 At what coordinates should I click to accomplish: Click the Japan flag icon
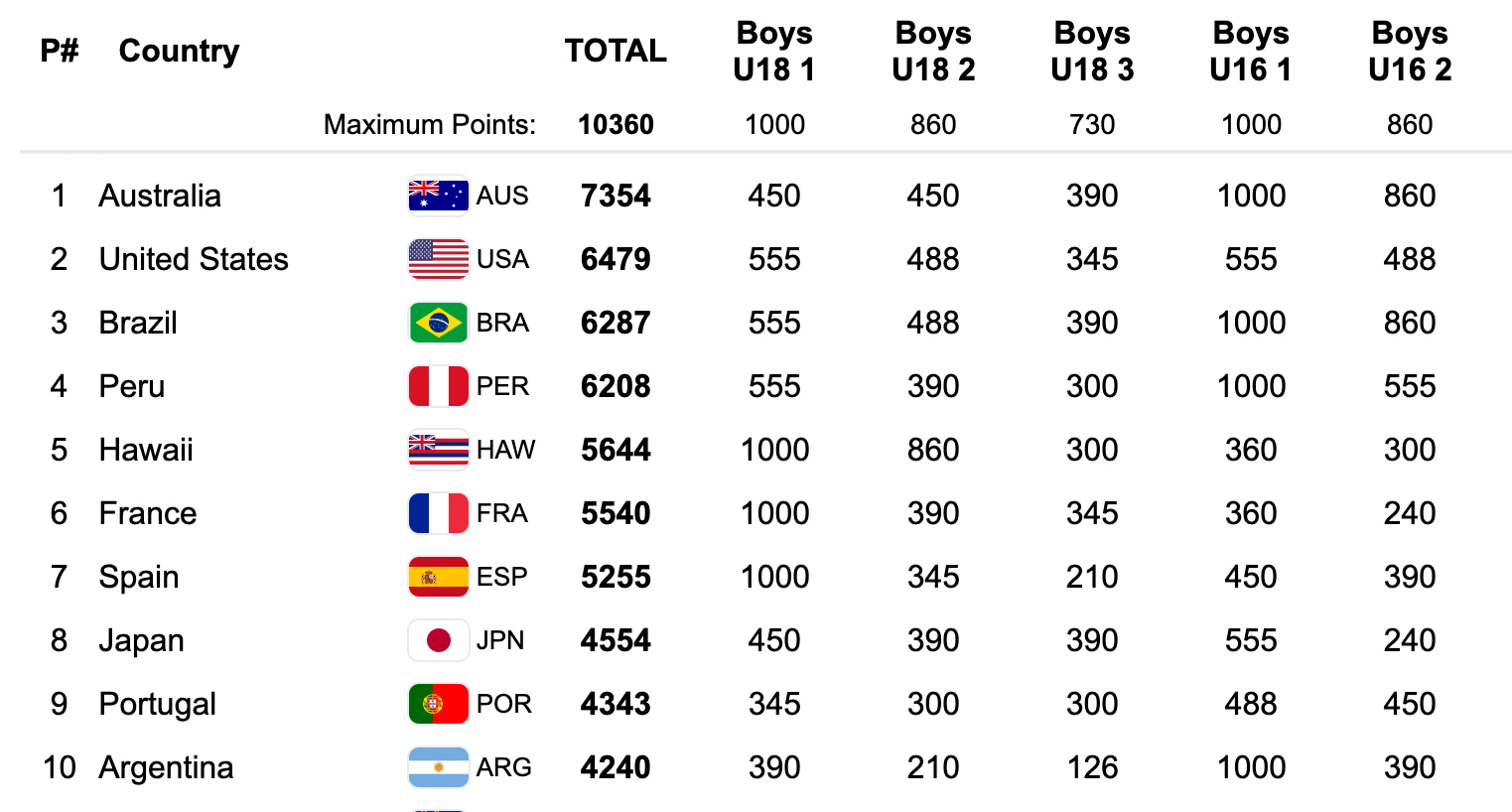tap(438, 640)
